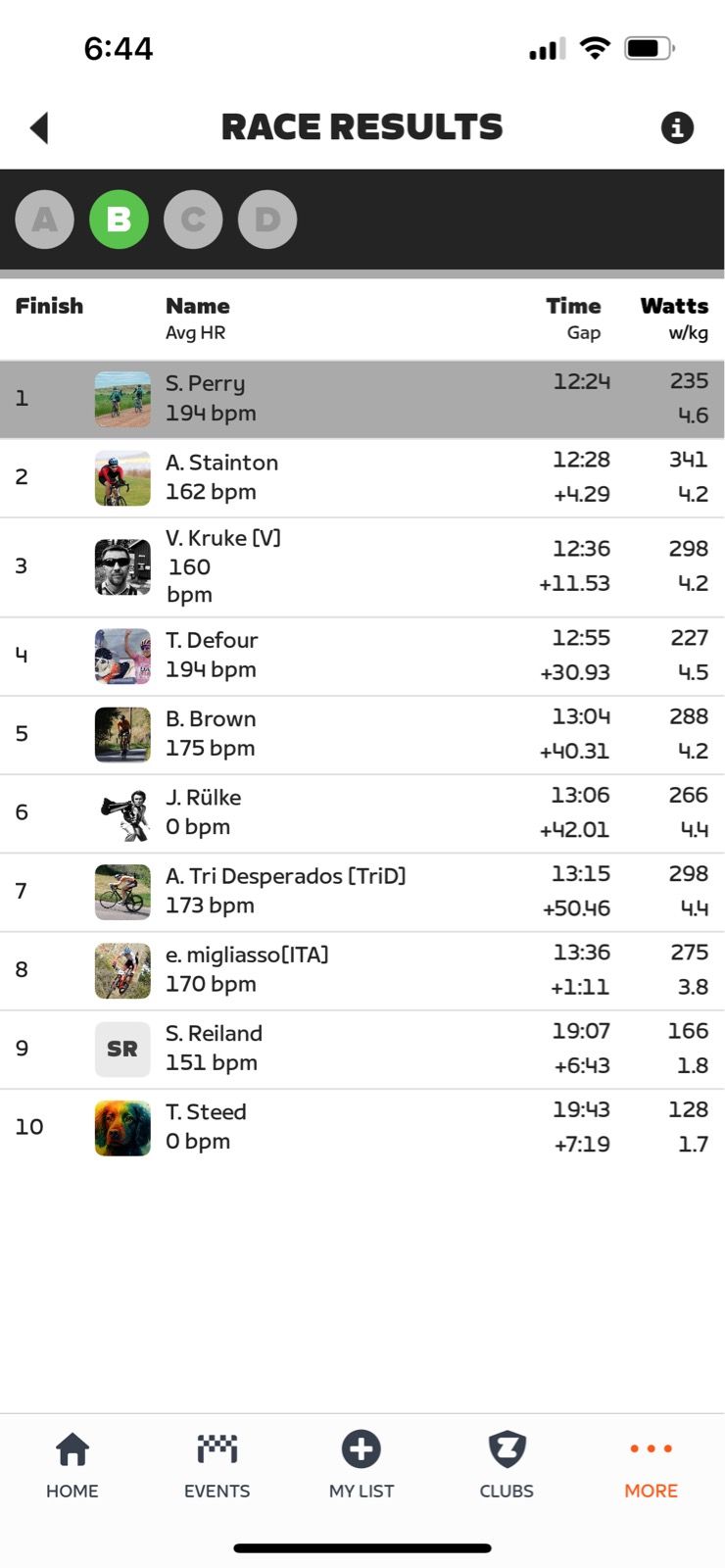Select category B results
Viewport: 725px width, 1568px height.
[119, 219]
